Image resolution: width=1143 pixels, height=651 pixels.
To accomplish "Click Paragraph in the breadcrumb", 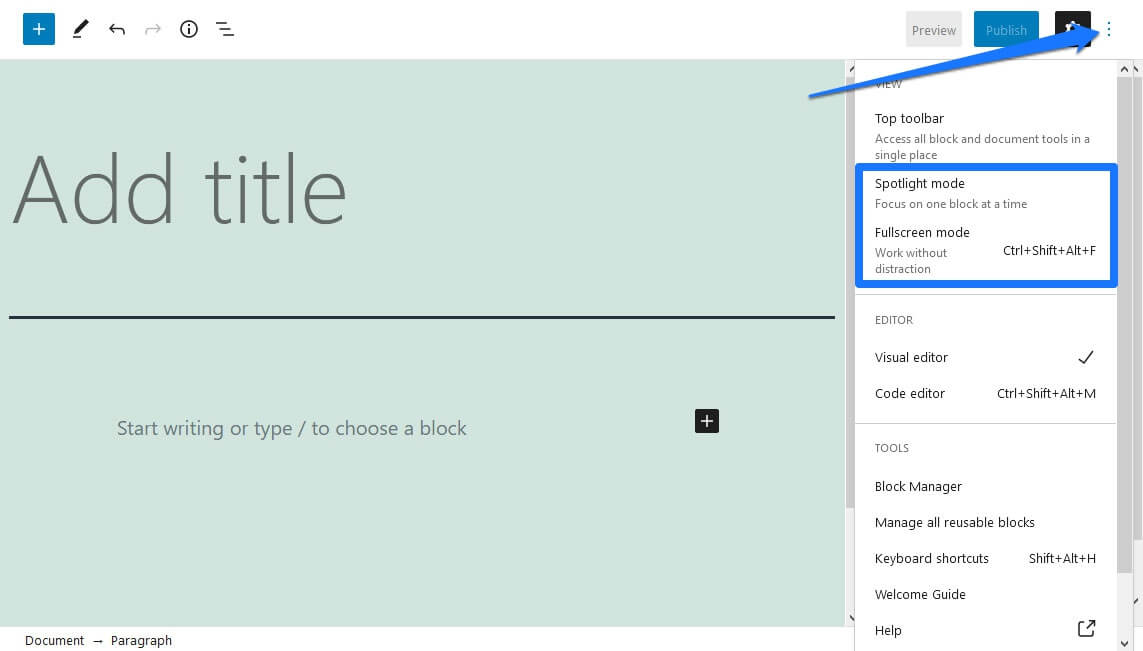I will point(141,640).
